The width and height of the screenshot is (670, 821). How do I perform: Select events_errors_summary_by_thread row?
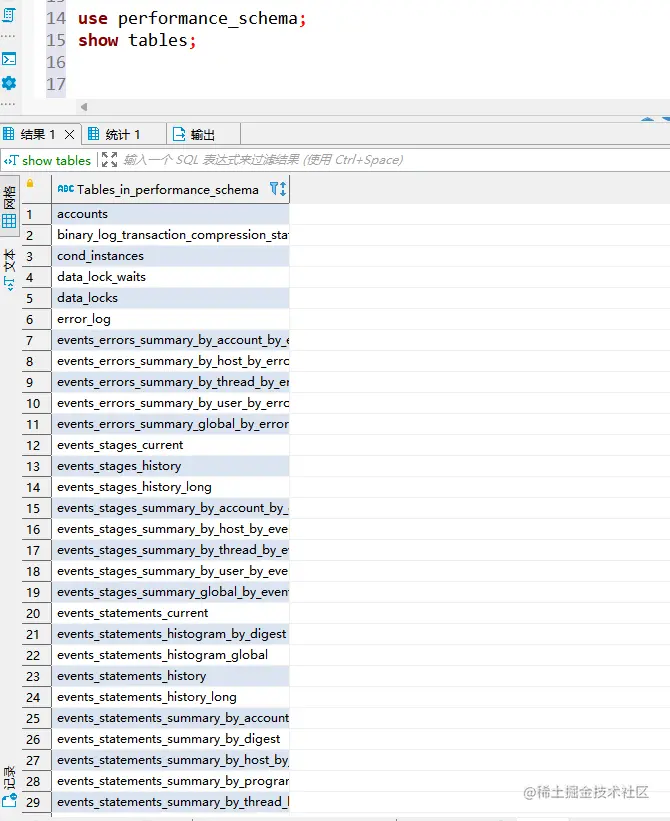click(x=170, y=382)
